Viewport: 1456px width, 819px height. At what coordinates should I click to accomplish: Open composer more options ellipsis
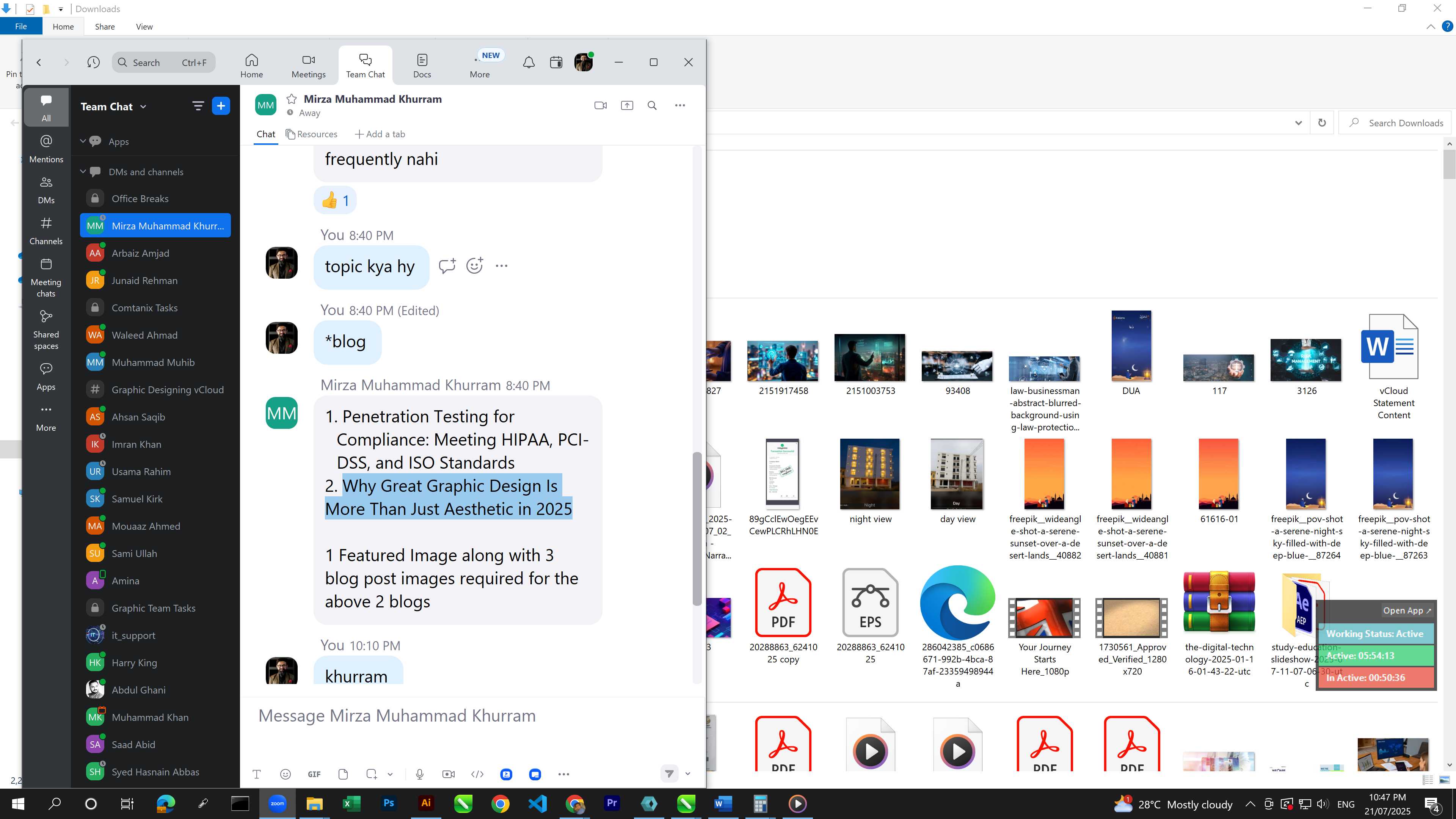[x=563, y=774]
